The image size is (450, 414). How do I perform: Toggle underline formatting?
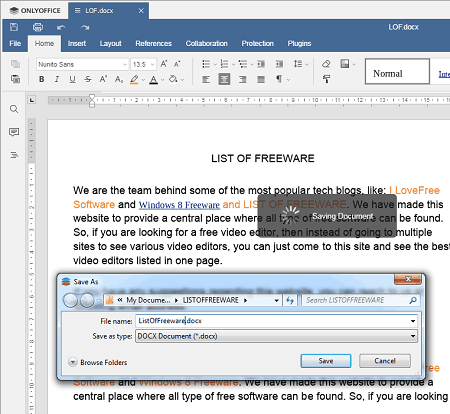click(72, 79)
